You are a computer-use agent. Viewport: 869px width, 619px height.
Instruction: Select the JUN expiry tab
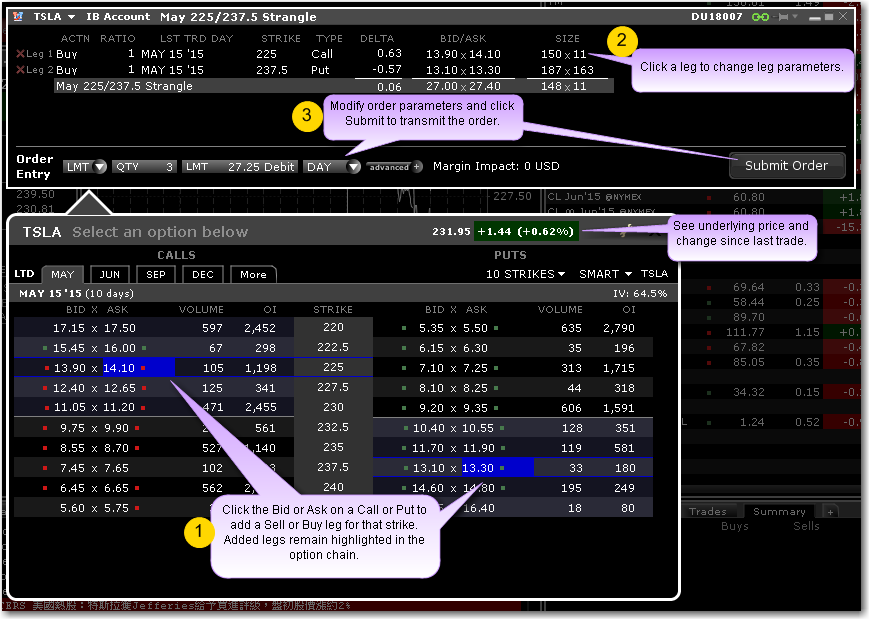tap(110, 275)
